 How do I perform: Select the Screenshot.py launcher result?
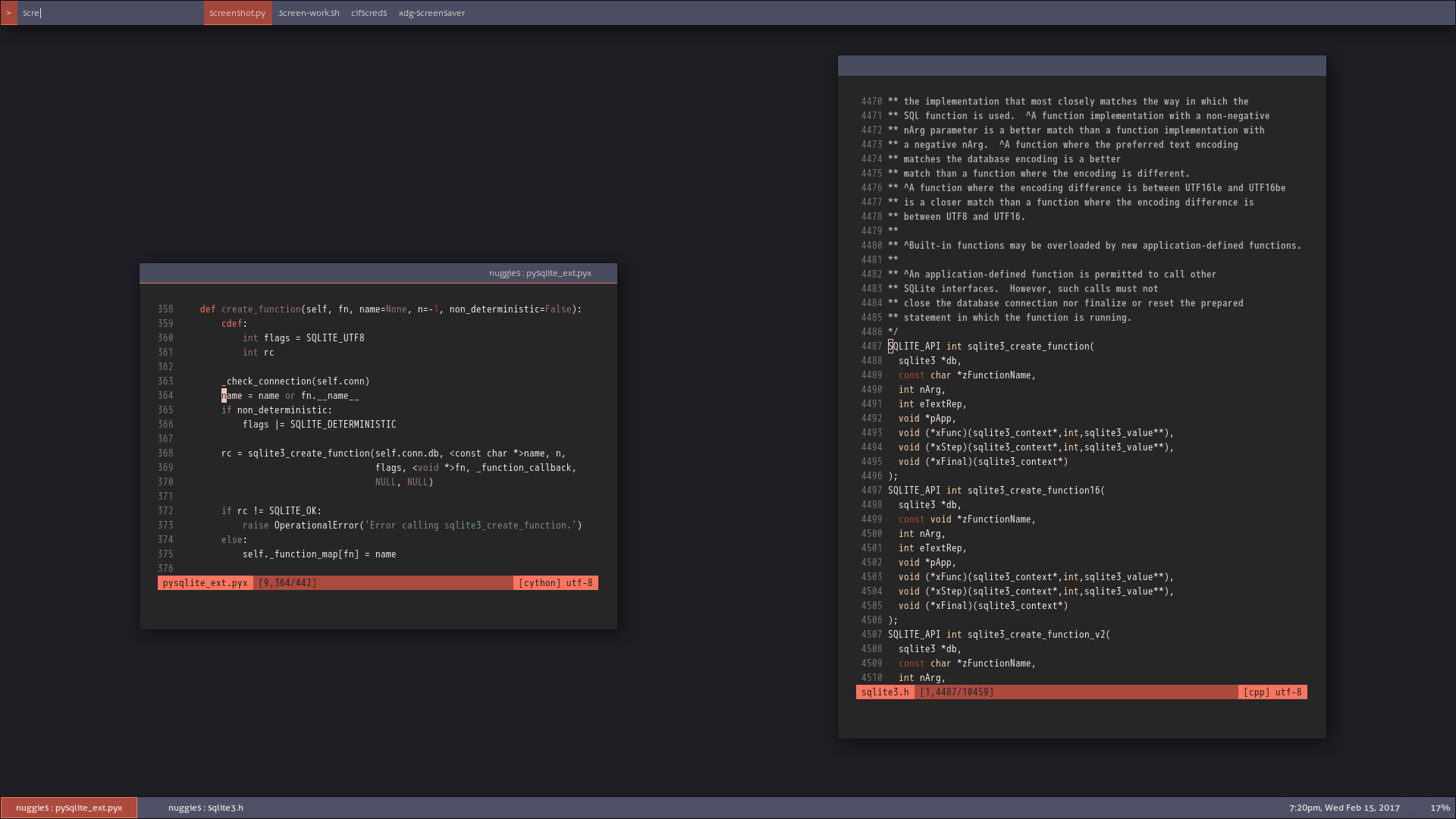pos(237,13)
